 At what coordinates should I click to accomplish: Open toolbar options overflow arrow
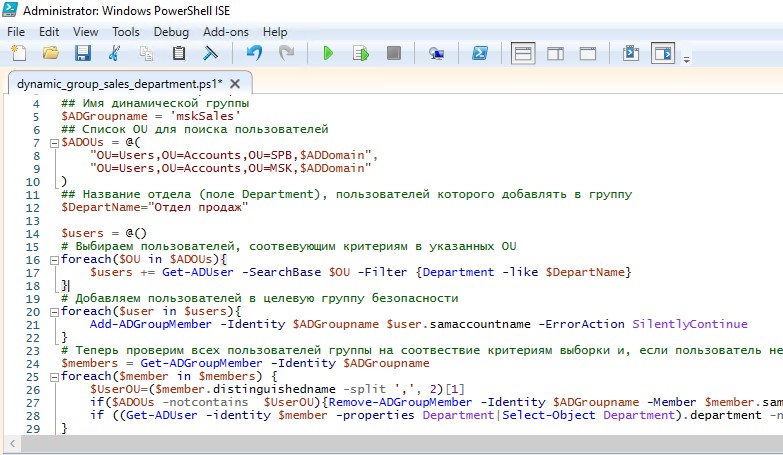687,59
